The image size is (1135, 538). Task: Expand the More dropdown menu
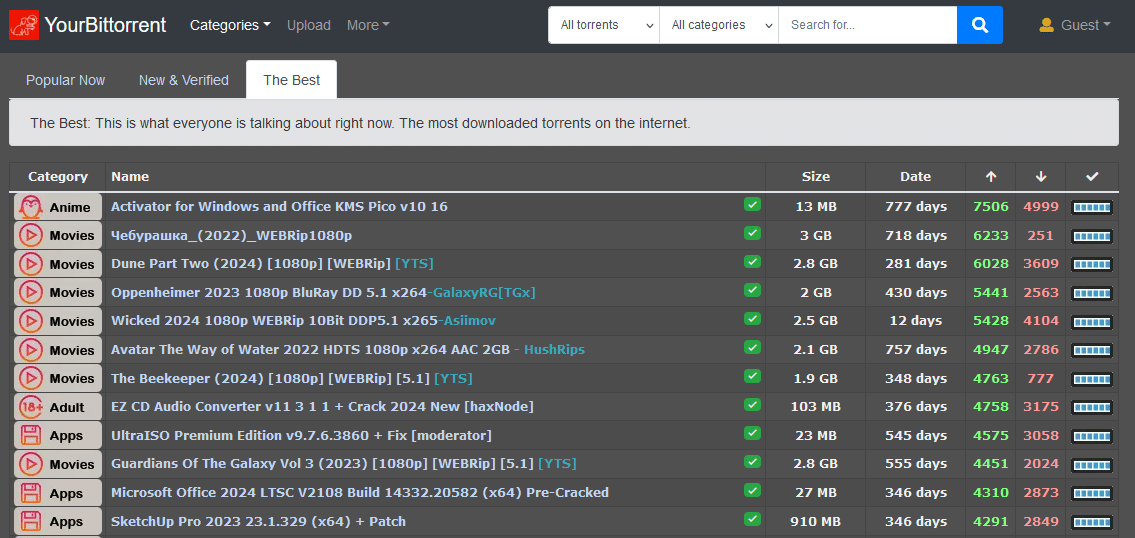point(368,25)
